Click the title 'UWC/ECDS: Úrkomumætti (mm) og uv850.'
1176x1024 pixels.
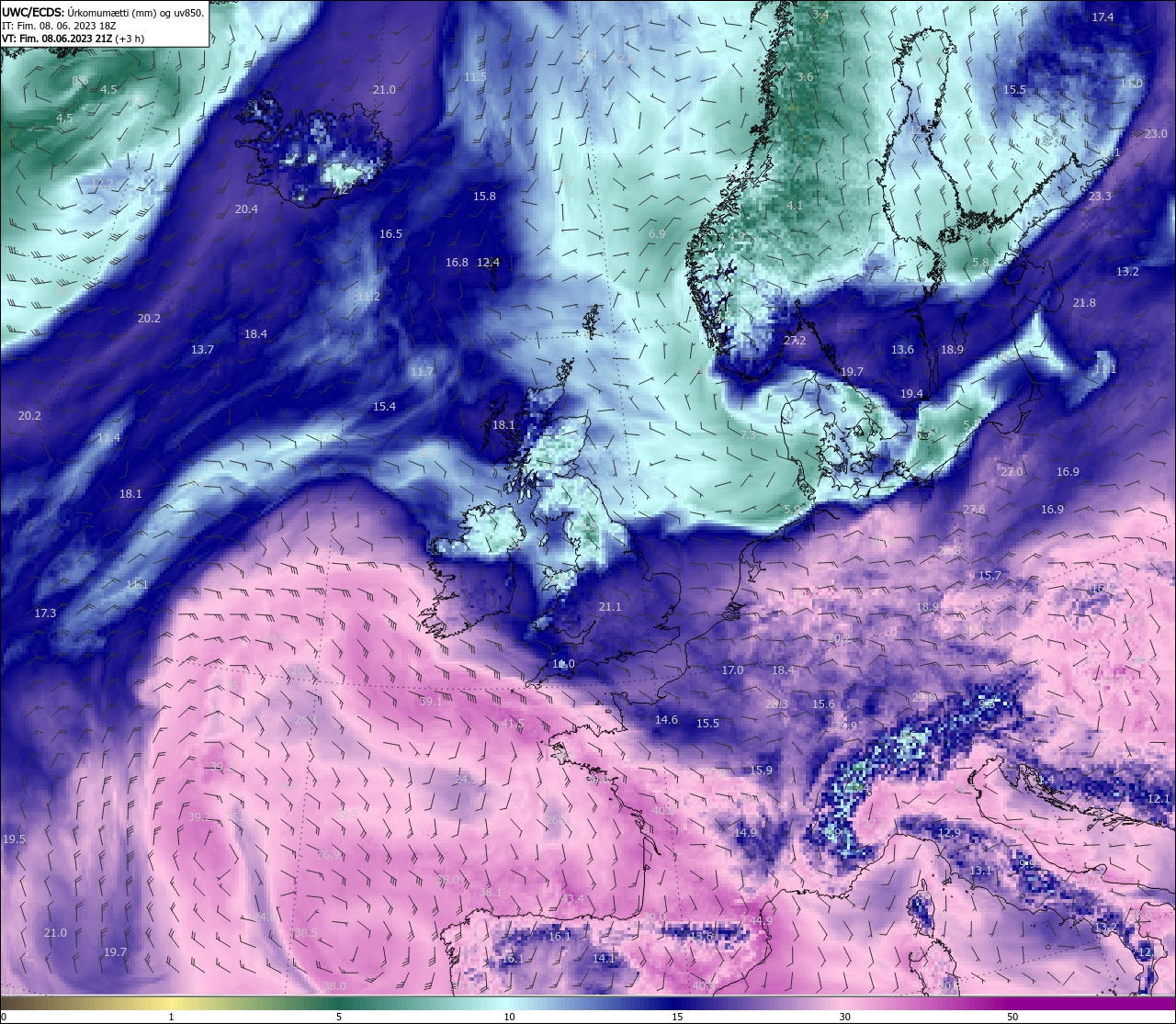pos(103,13)
